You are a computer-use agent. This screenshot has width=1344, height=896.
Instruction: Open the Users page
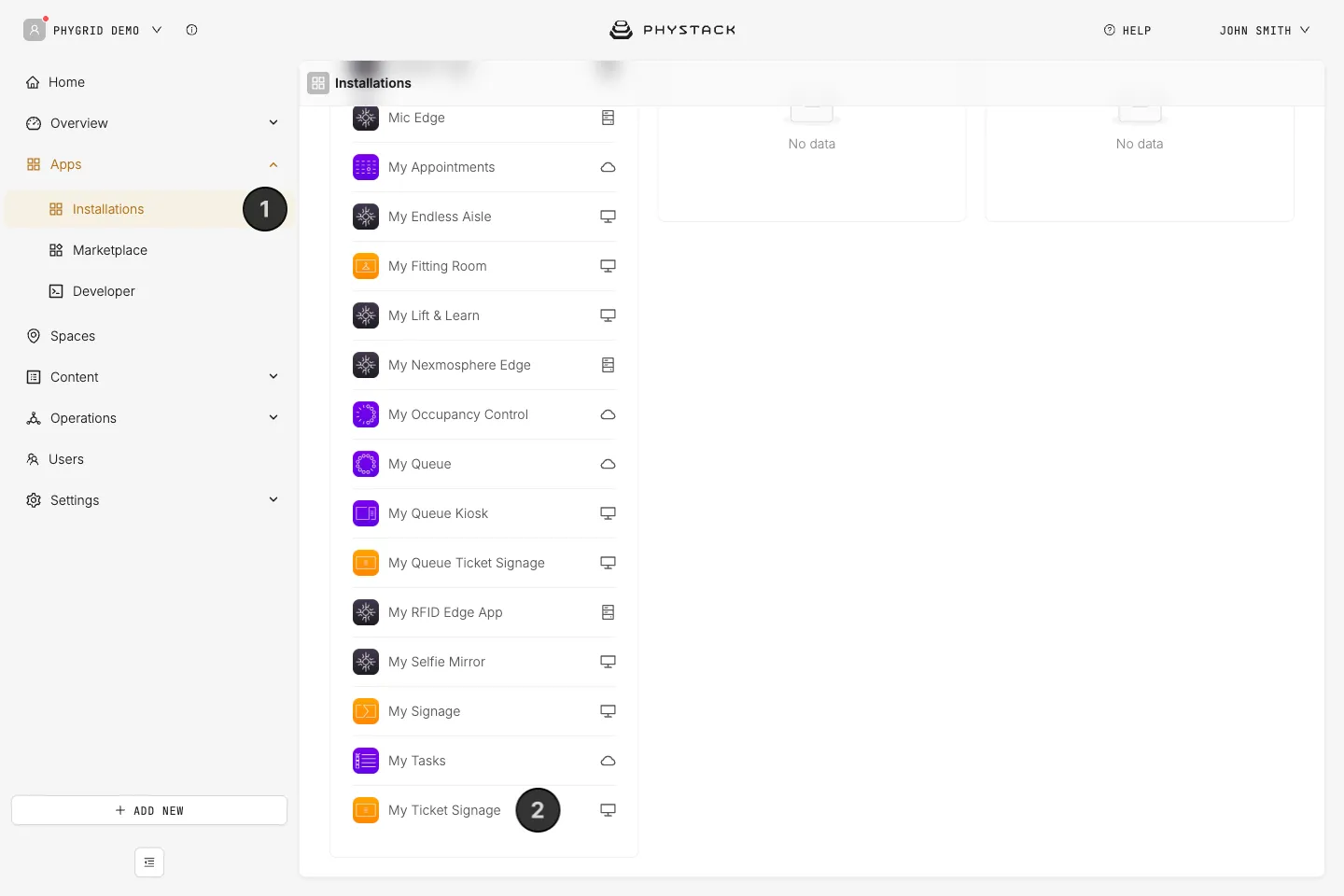pos(149,459)
